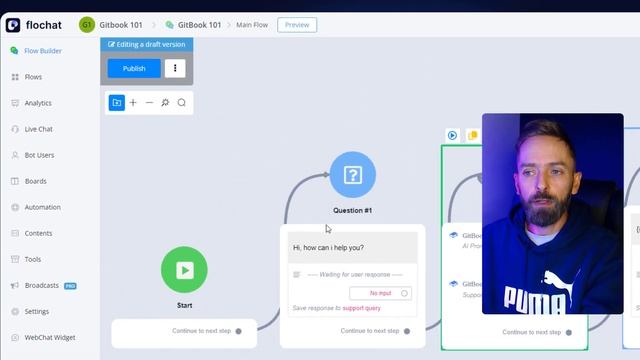Click the Preview button
The width and height of the screenshot is (640, 360).
pos(297,25)
